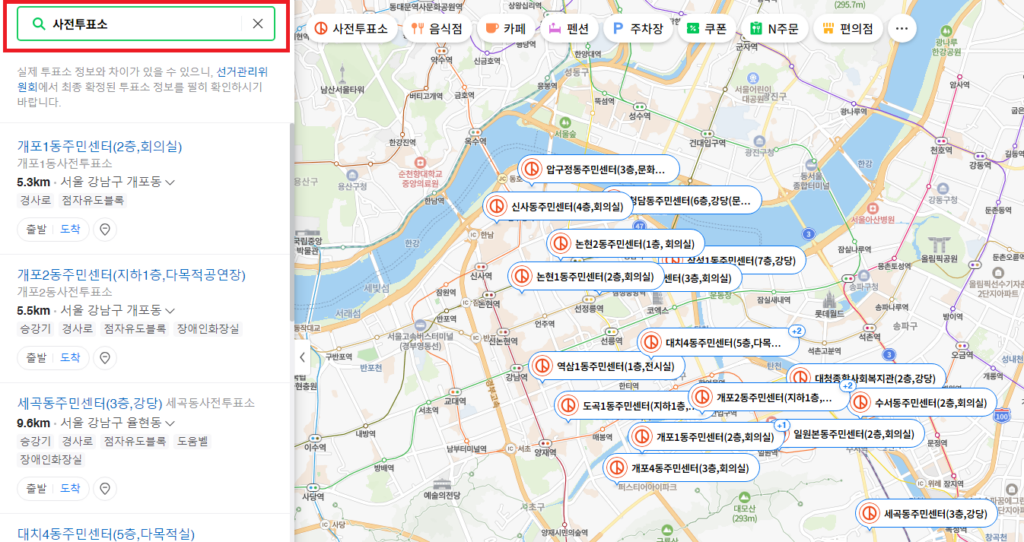The width and height of the screenshot is (1024, 542).
Task: Click the 경사로 tag under 개포1동주민센터
Action: click(x=35, y=200)
